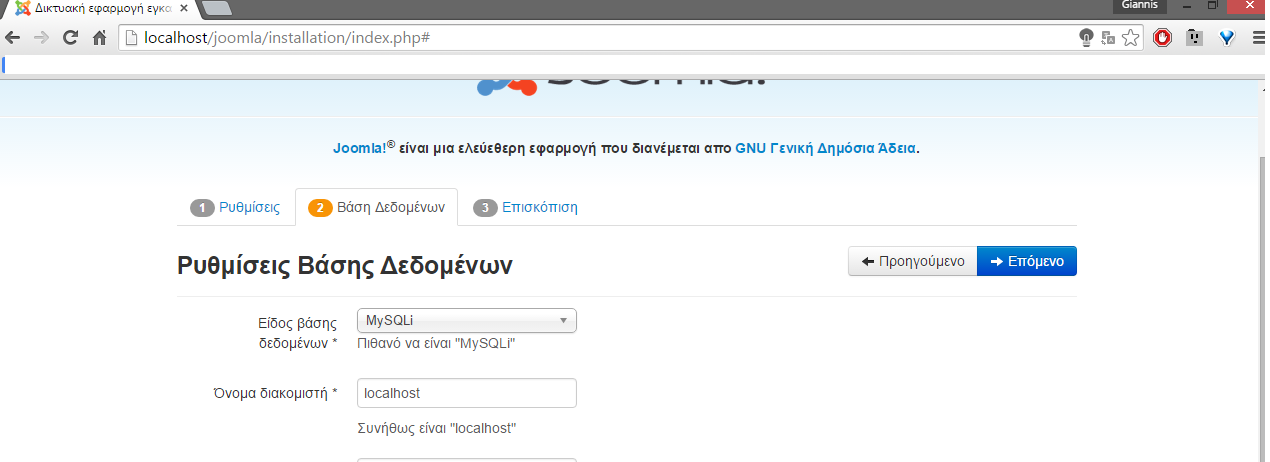
Task: Click the gray face extension icon
Action: point(1194,38)
